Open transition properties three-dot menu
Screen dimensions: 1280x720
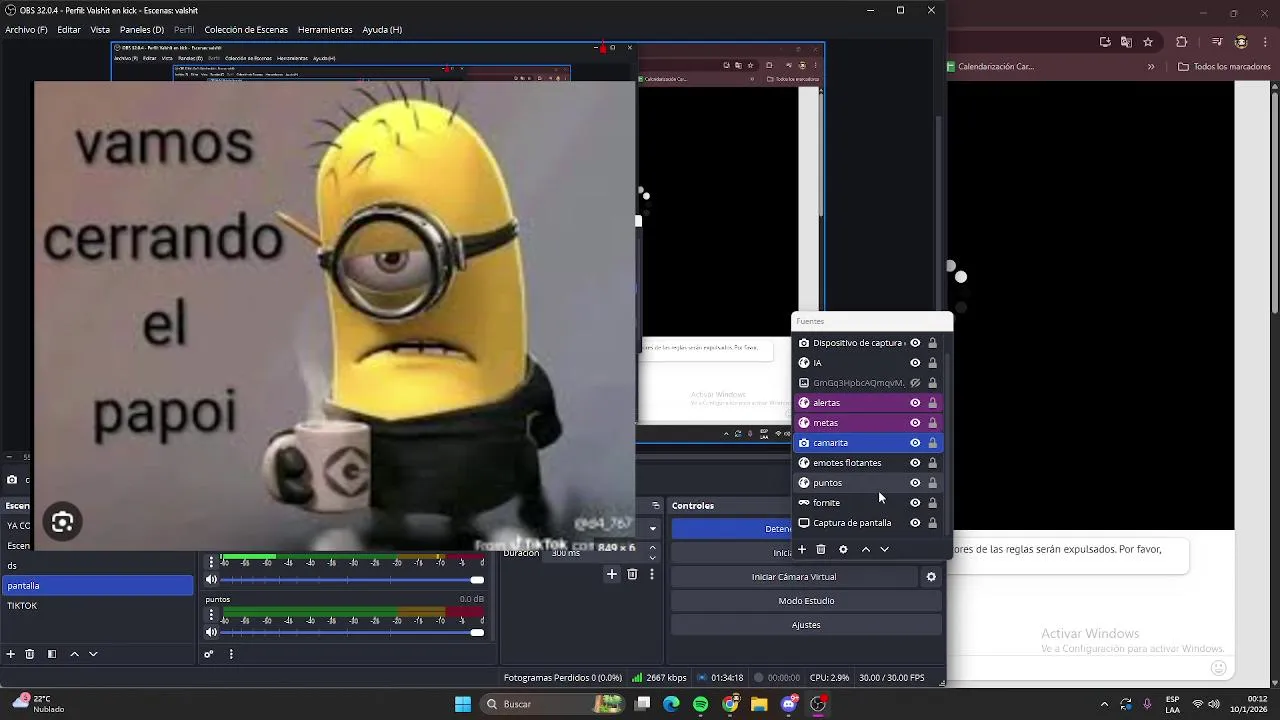pyautogui.click(x=652, y=574)
